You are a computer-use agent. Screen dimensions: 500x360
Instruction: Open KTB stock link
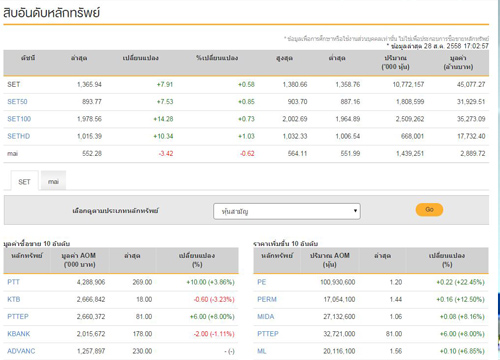point(14,299)
